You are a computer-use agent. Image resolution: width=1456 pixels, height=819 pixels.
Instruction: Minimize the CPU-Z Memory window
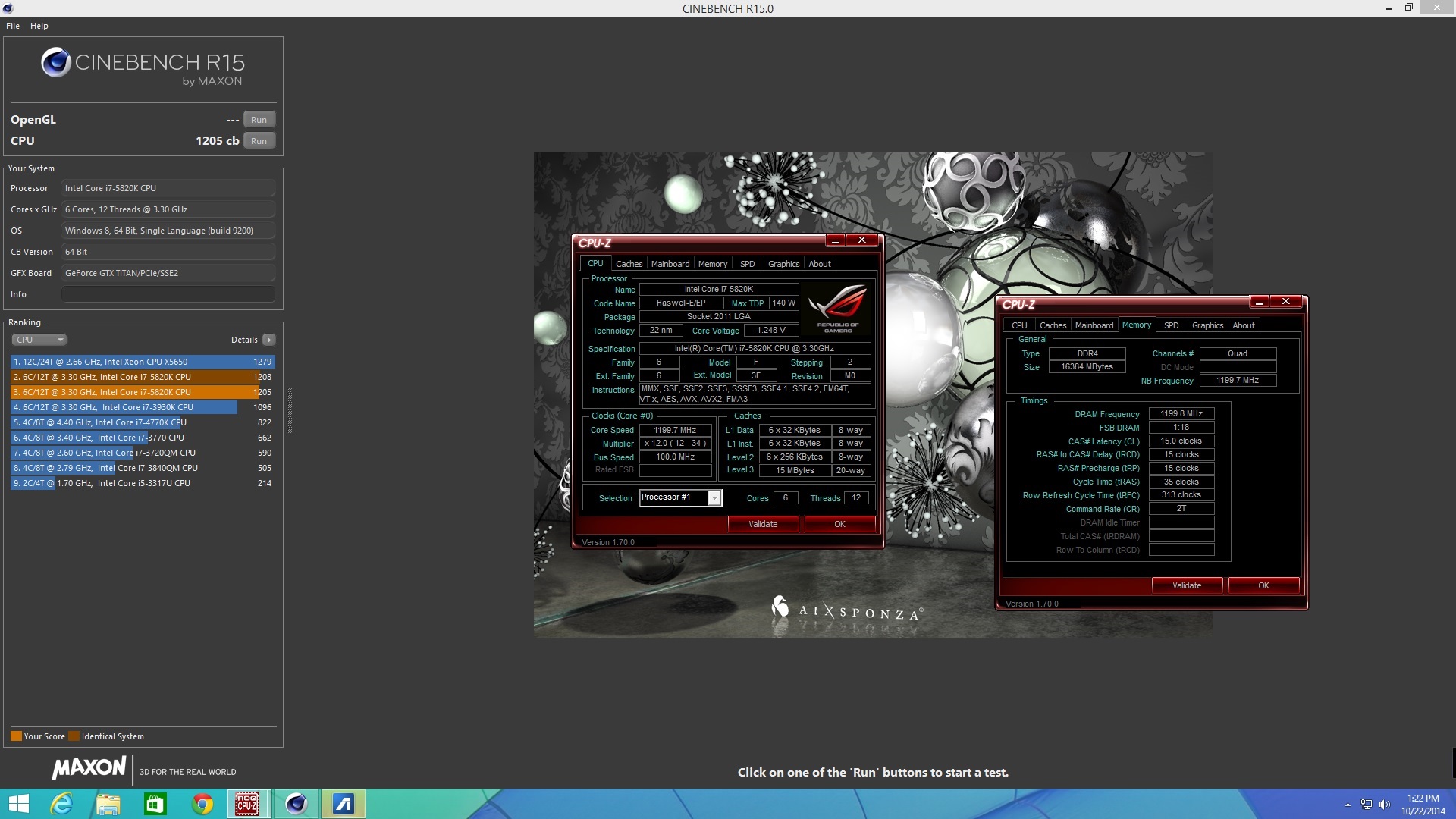click(x=1259, y=302)
